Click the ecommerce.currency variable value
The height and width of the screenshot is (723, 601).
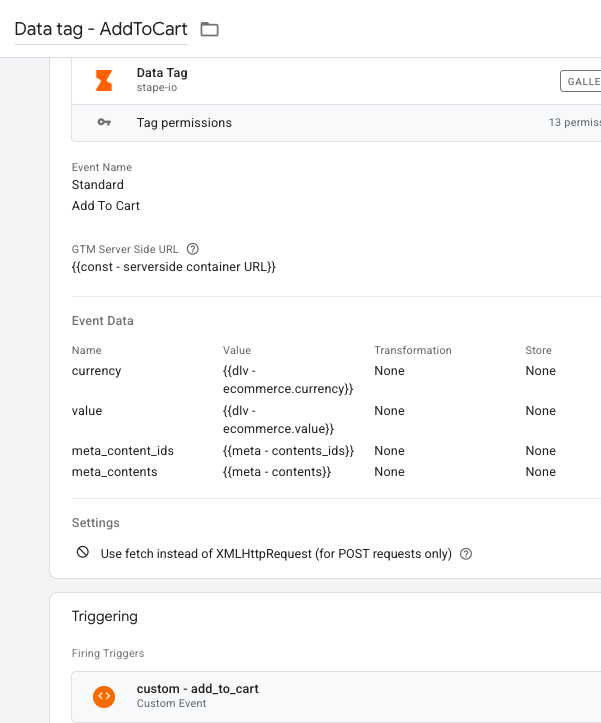[x=288, y=379]
